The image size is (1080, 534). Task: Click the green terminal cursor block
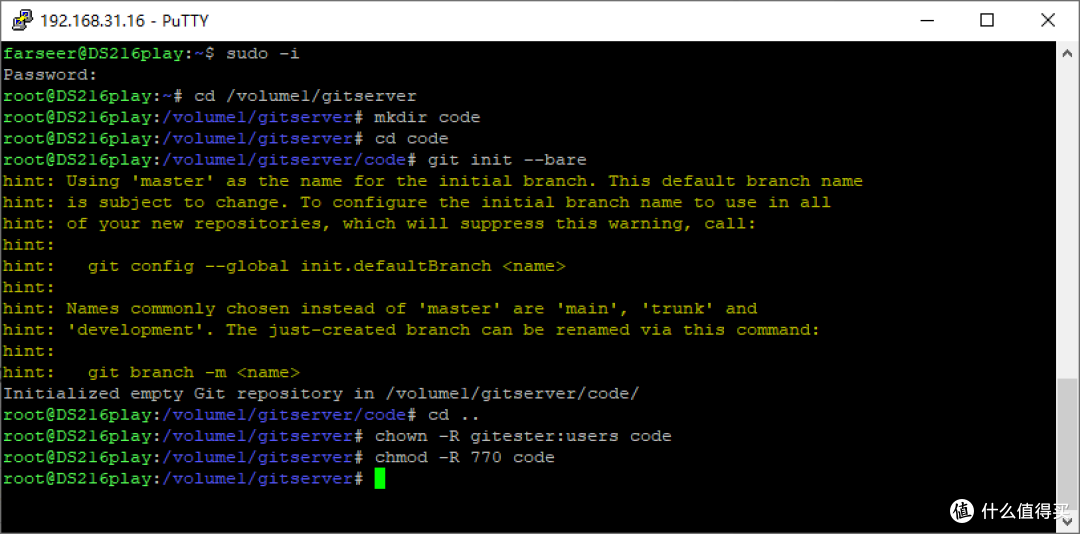[380, 478]
